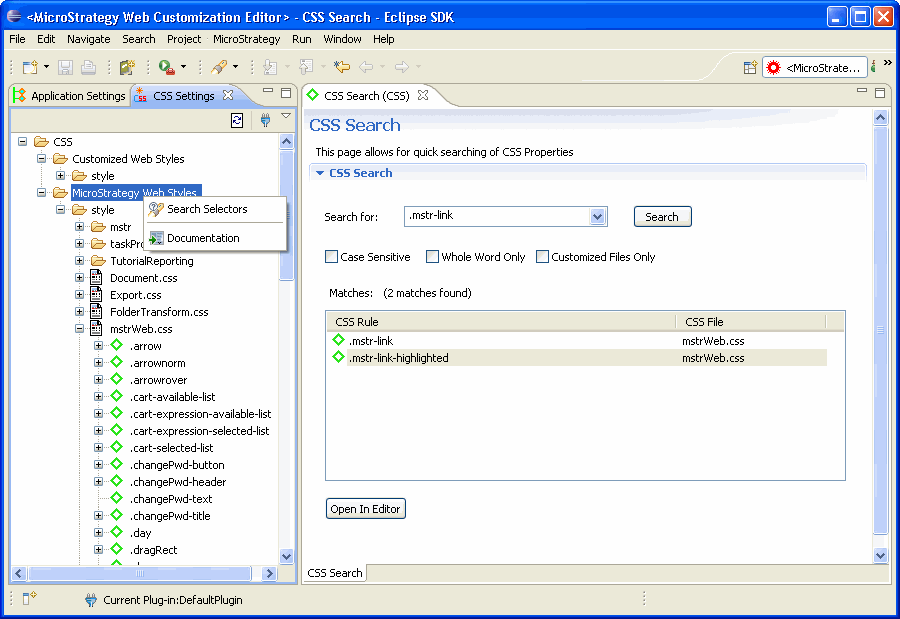Viewport: 900px width, 619px height.
Task: Click the editor scroll down arrow
Action: (x=880, y=555)
